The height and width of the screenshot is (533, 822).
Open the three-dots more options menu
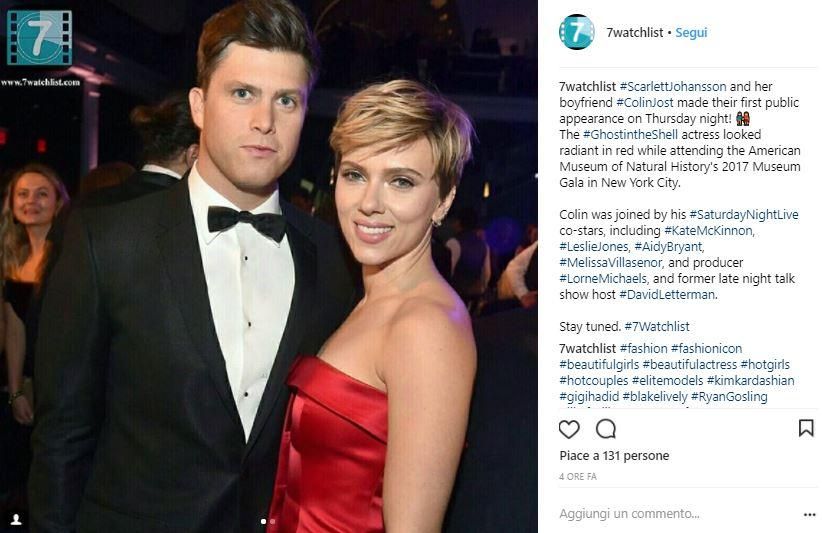pyautogui.click(x=809, y=515)
